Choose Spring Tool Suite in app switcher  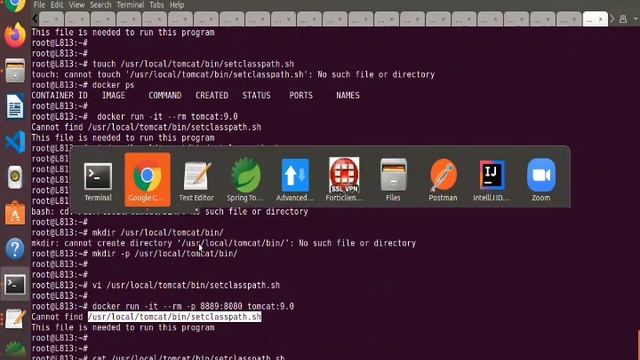click(245, 180)
